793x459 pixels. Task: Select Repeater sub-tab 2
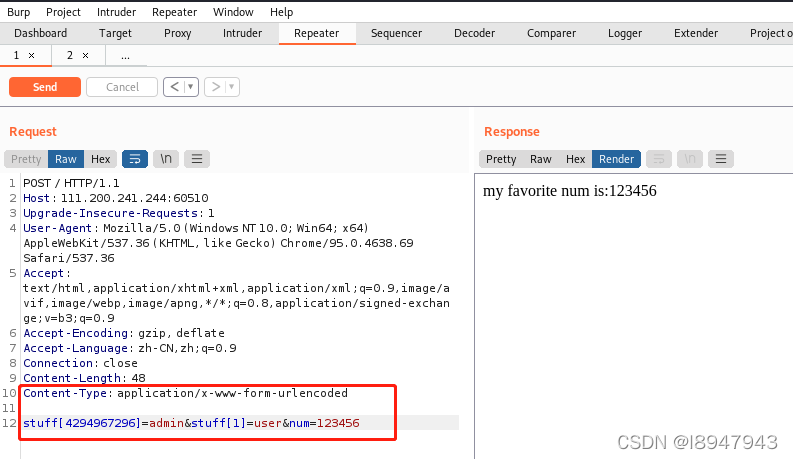70,55
